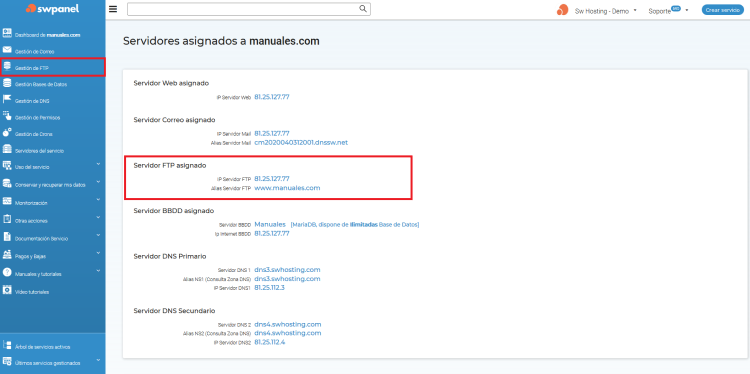This screenshot has height=374, width=750.
Task: Open Árbol de servicios activos icon
Action: pyautogui.click(x=7, y=345)
